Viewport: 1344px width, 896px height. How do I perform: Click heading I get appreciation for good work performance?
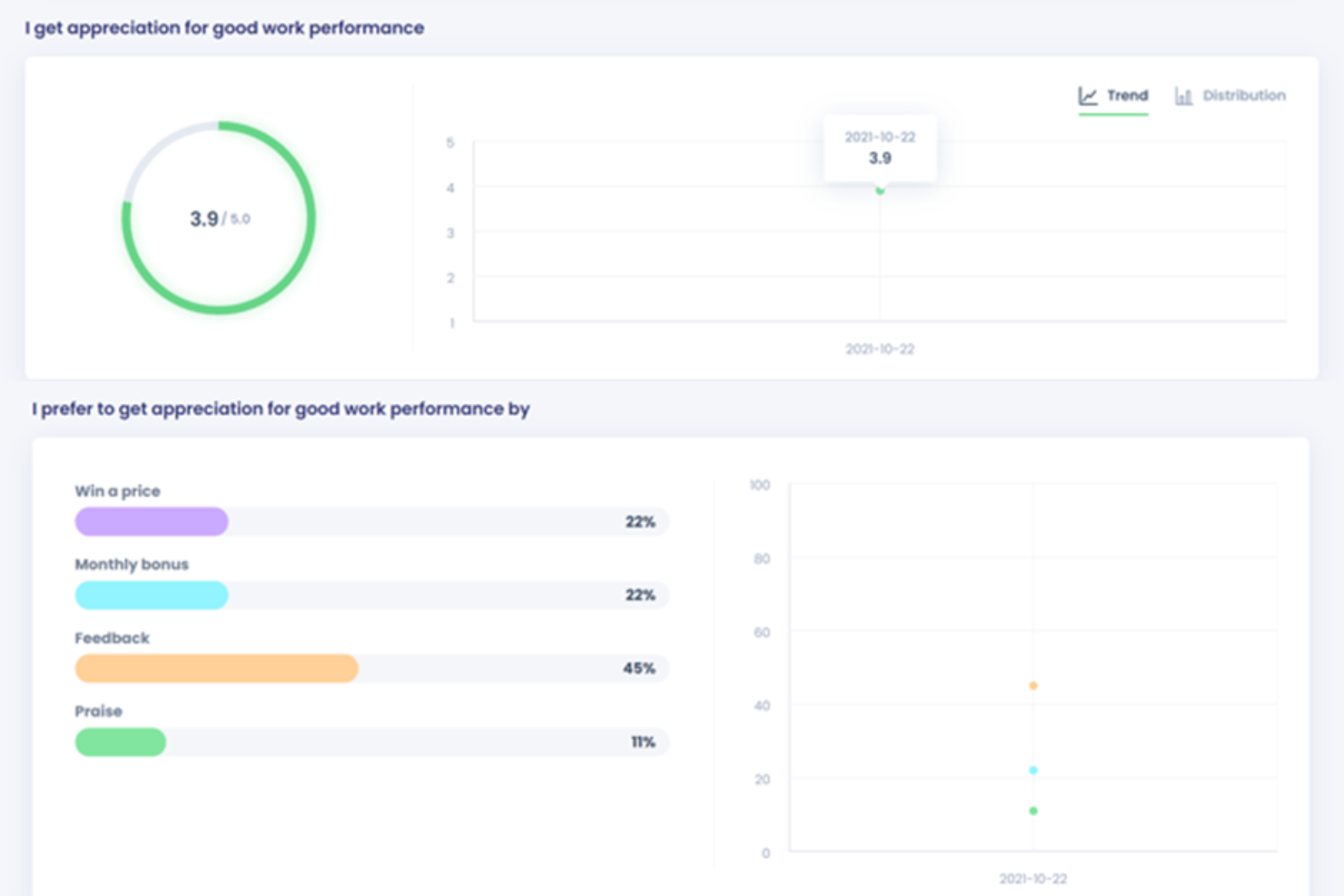224,28
